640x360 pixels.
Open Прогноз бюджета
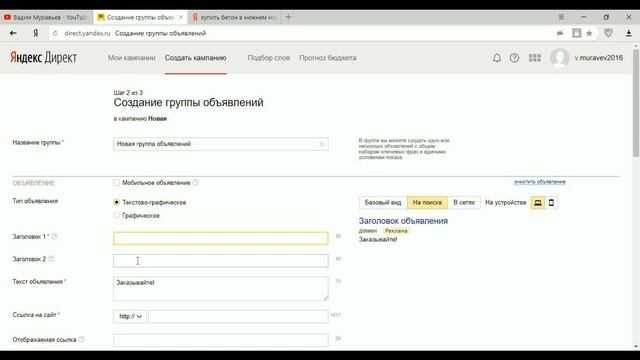pos(328,58)
